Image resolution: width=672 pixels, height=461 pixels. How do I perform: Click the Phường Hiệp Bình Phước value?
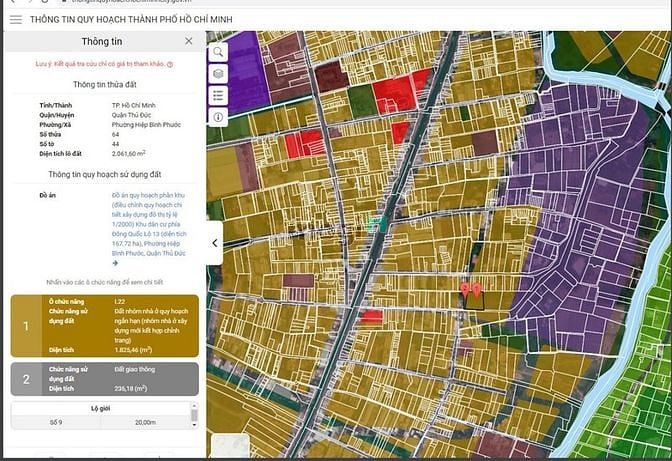pyautogui.click(x=146, y=125)
